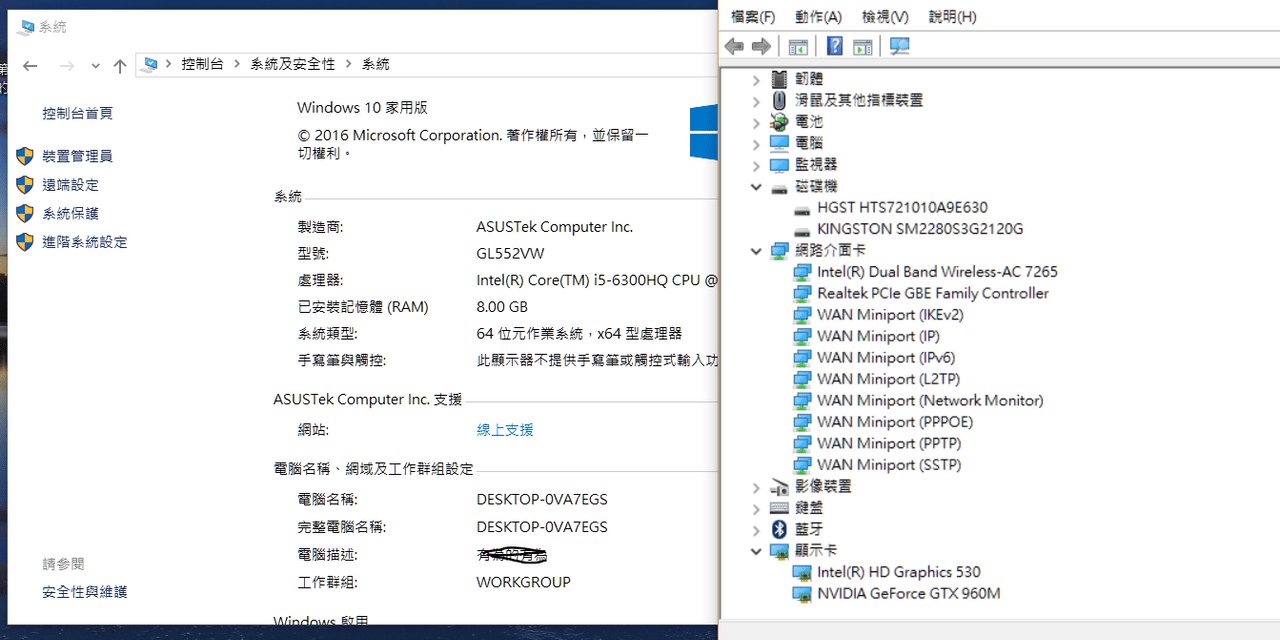The image size is (1280, 640).
Task: Expand the 影像裝置 category
Action: [x=756, y=487]
